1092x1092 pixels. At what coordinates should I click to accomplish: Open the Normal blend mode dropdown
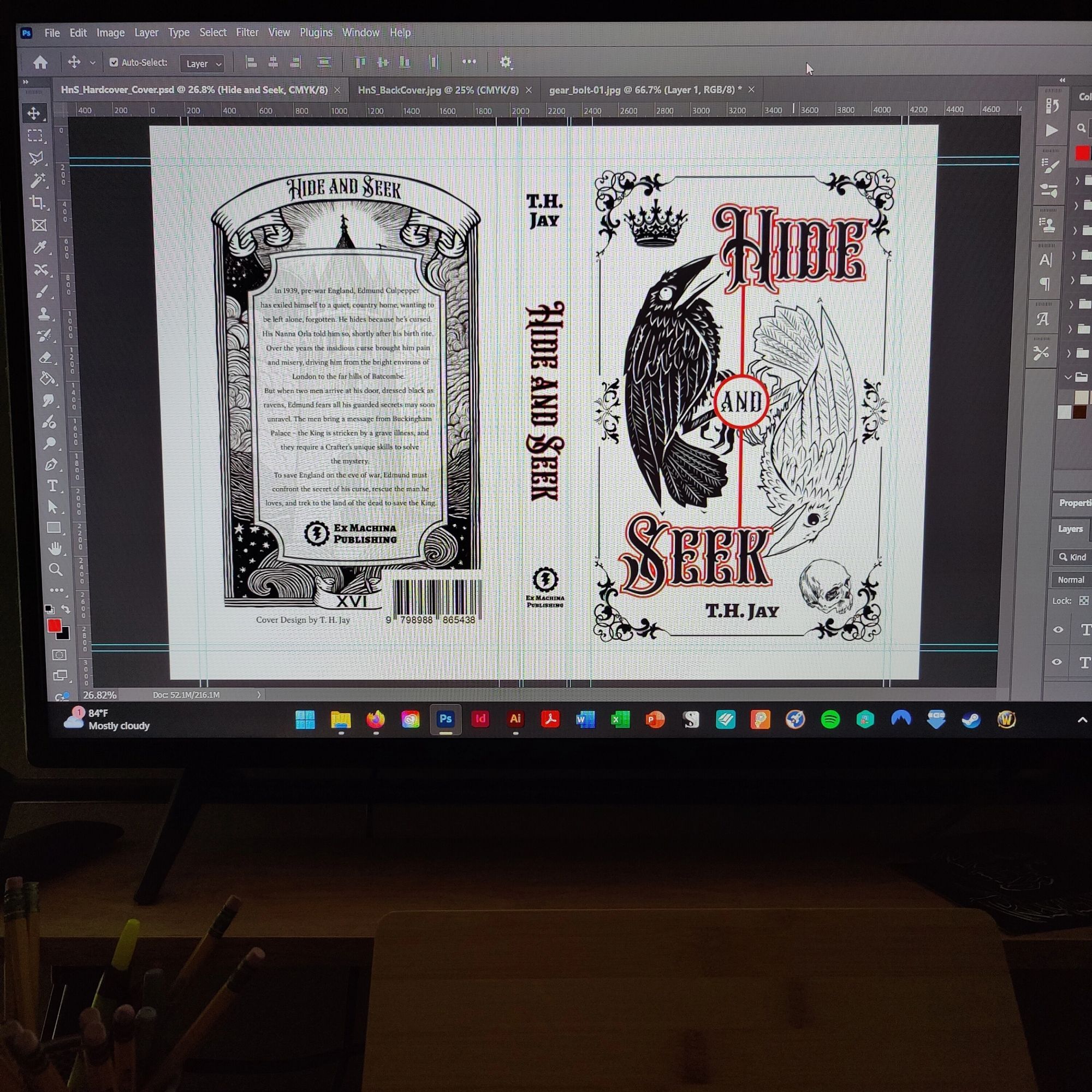point(1072,579)
